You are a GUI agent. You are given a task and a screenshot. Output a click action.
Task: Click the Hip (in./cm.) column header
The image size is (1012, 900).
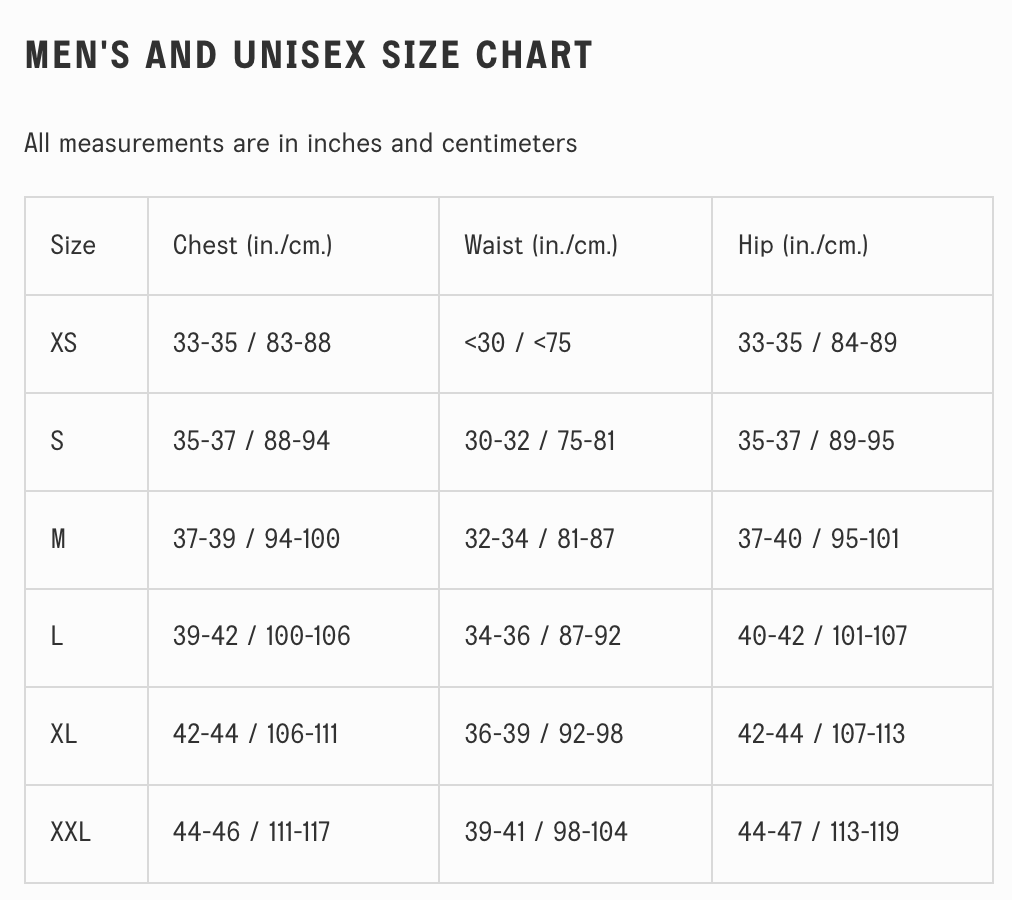(802, 245)
